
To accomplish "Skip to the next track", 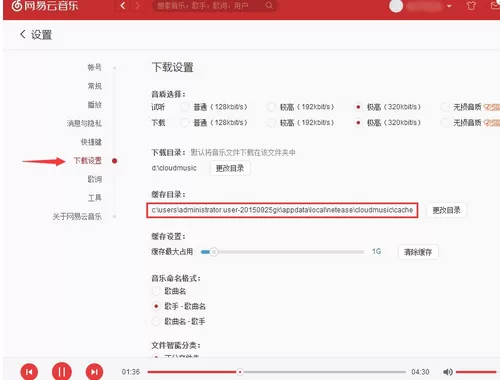I will coord(95,372).
